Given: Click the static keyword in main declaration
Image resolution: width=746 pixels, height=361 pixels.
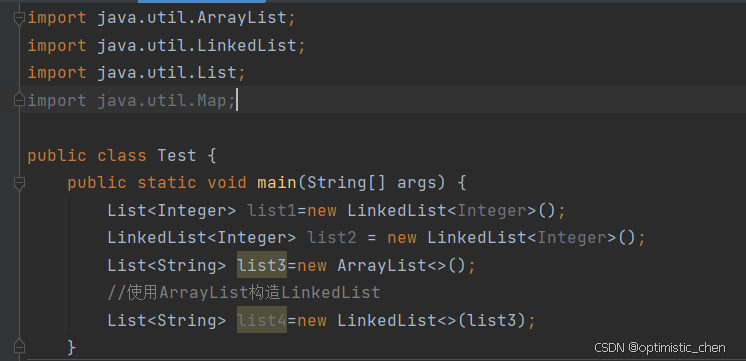Looking at the screenshot, I should (167, 183).
